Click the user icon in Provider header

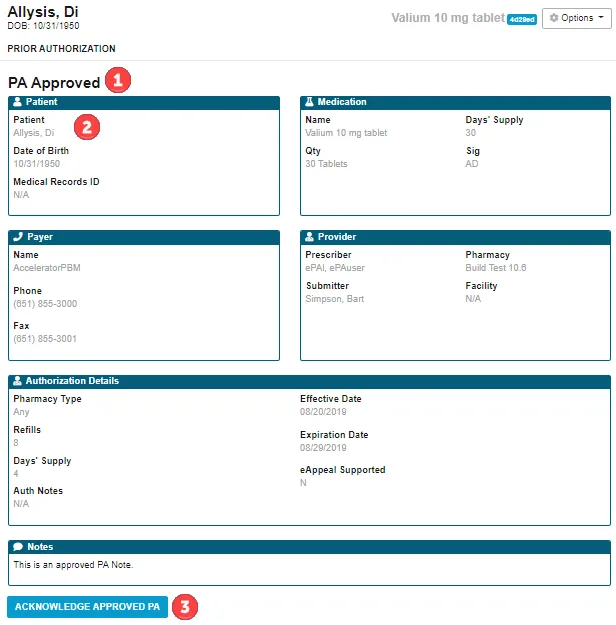coord(309,237)
